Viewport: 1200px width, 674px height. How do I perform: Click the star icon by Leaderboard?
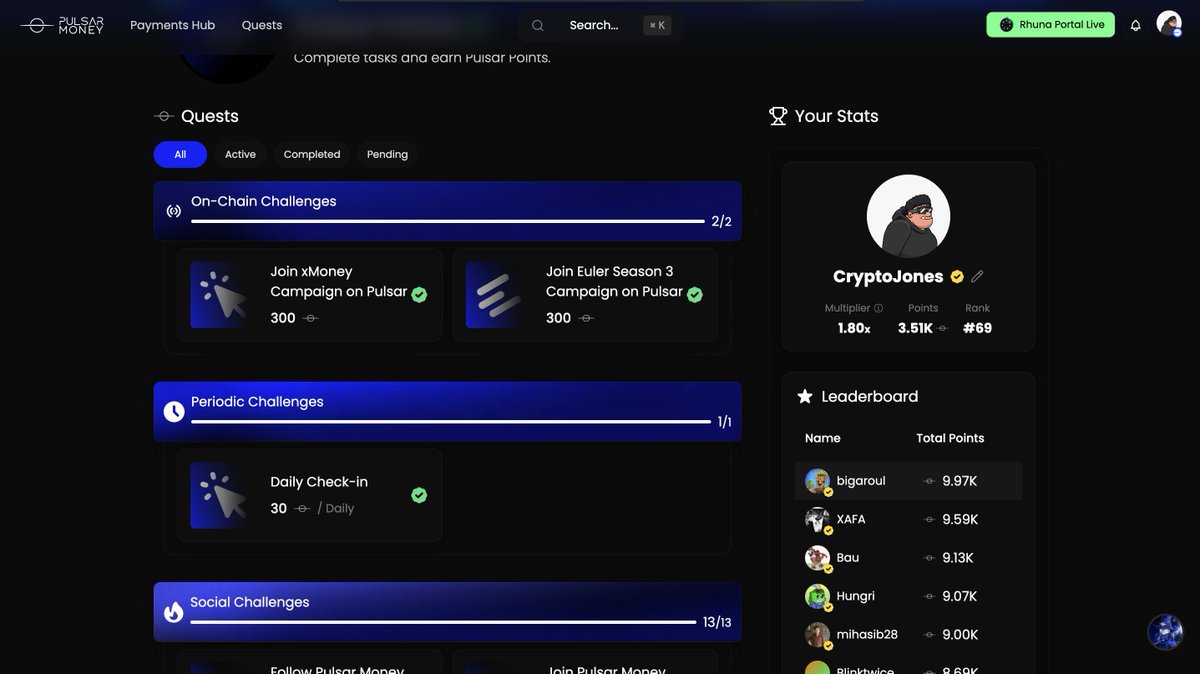805,397
